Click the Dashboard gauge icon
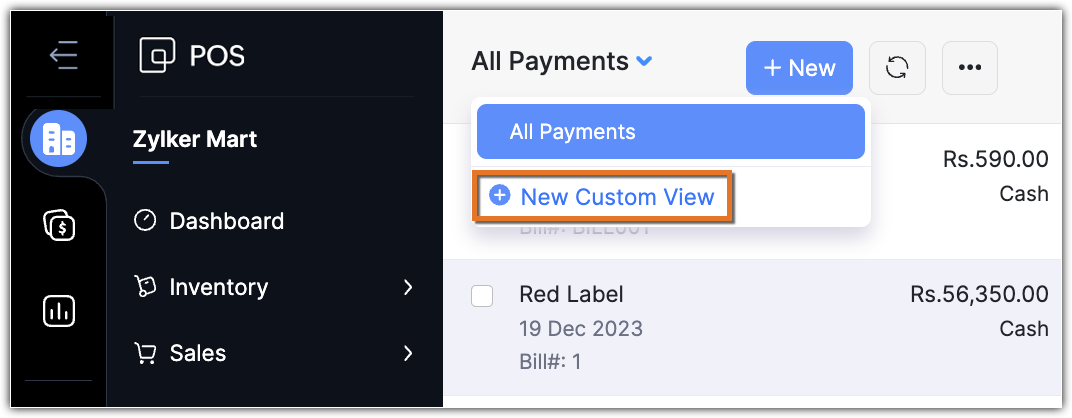The height and width of the screenshot is (418, 1072). click(x=145, y=221)
